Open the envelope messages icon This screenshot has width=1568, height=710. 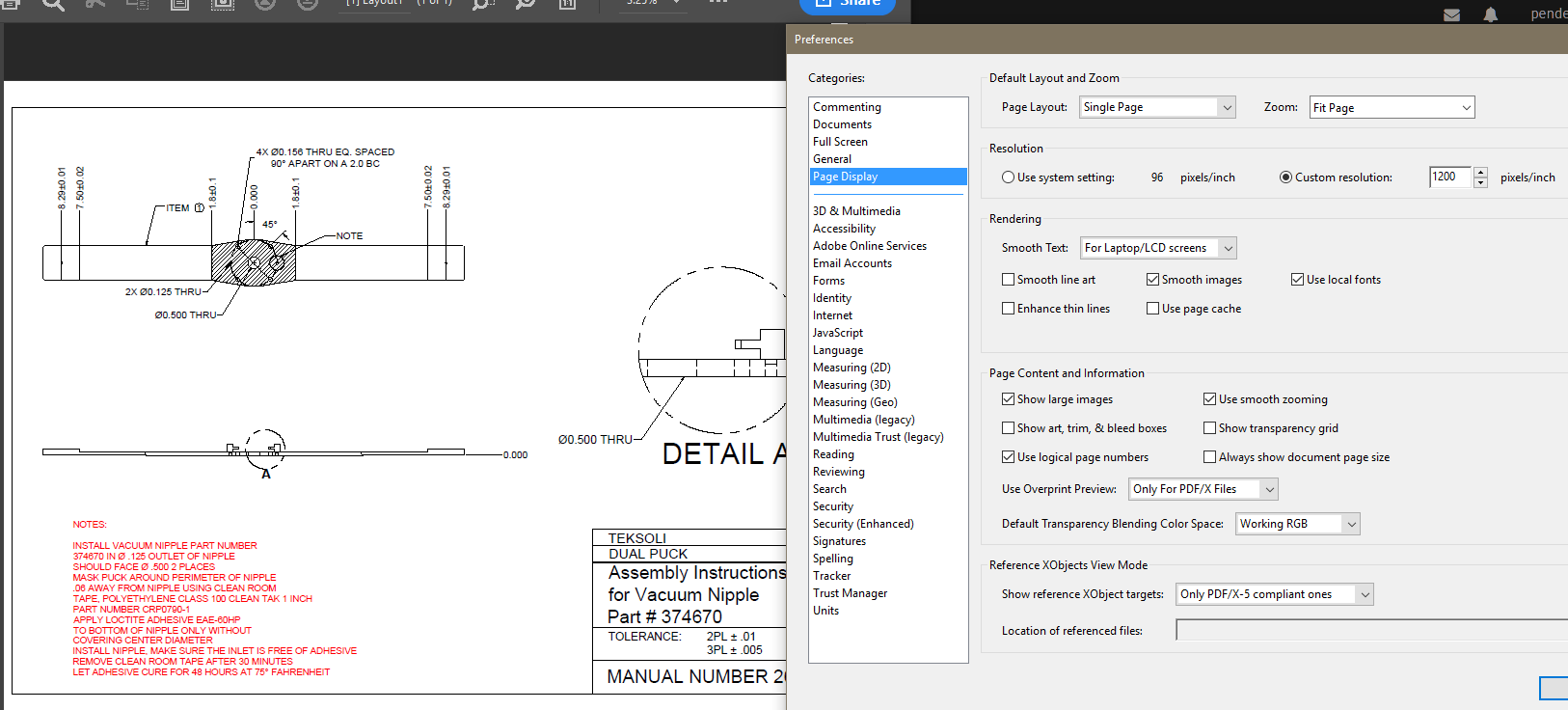[1451, 14]
